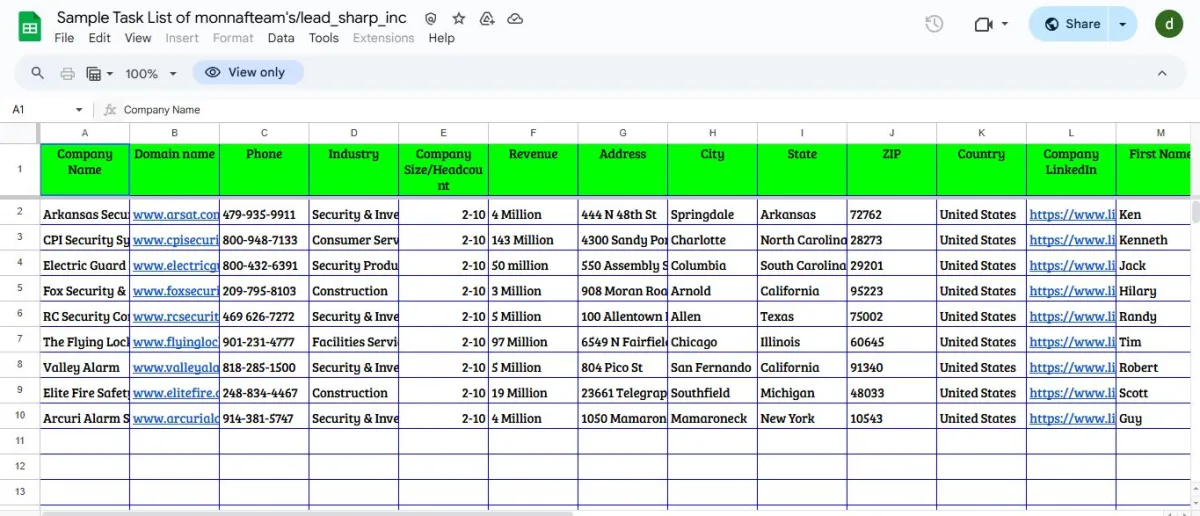Start a Meet call via camera icon
Screen dimensions: 1200x516
(983, 24)
